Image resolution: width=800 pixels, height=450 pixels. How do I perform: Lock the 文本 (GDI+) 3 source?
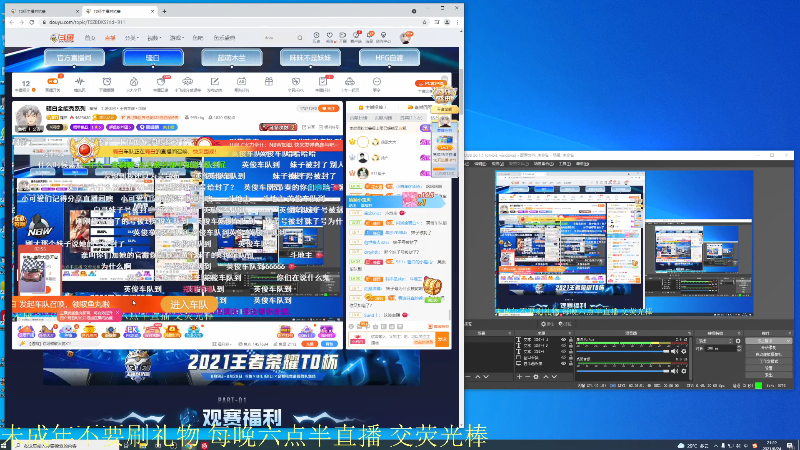(570, 340)
